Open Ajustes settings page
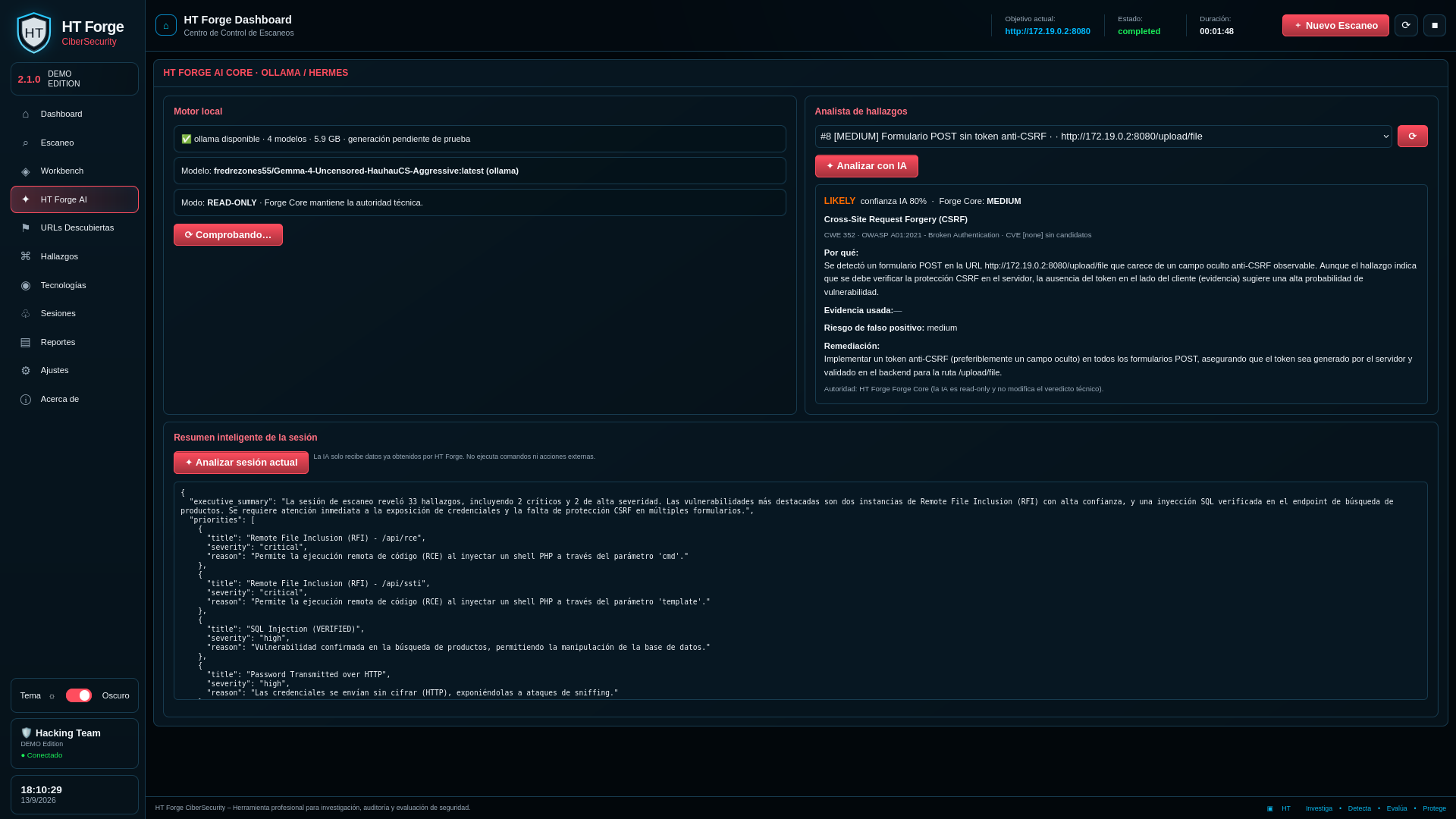Image resolution: width=1456 pixels, height=819 pixels. click(74, 370)
